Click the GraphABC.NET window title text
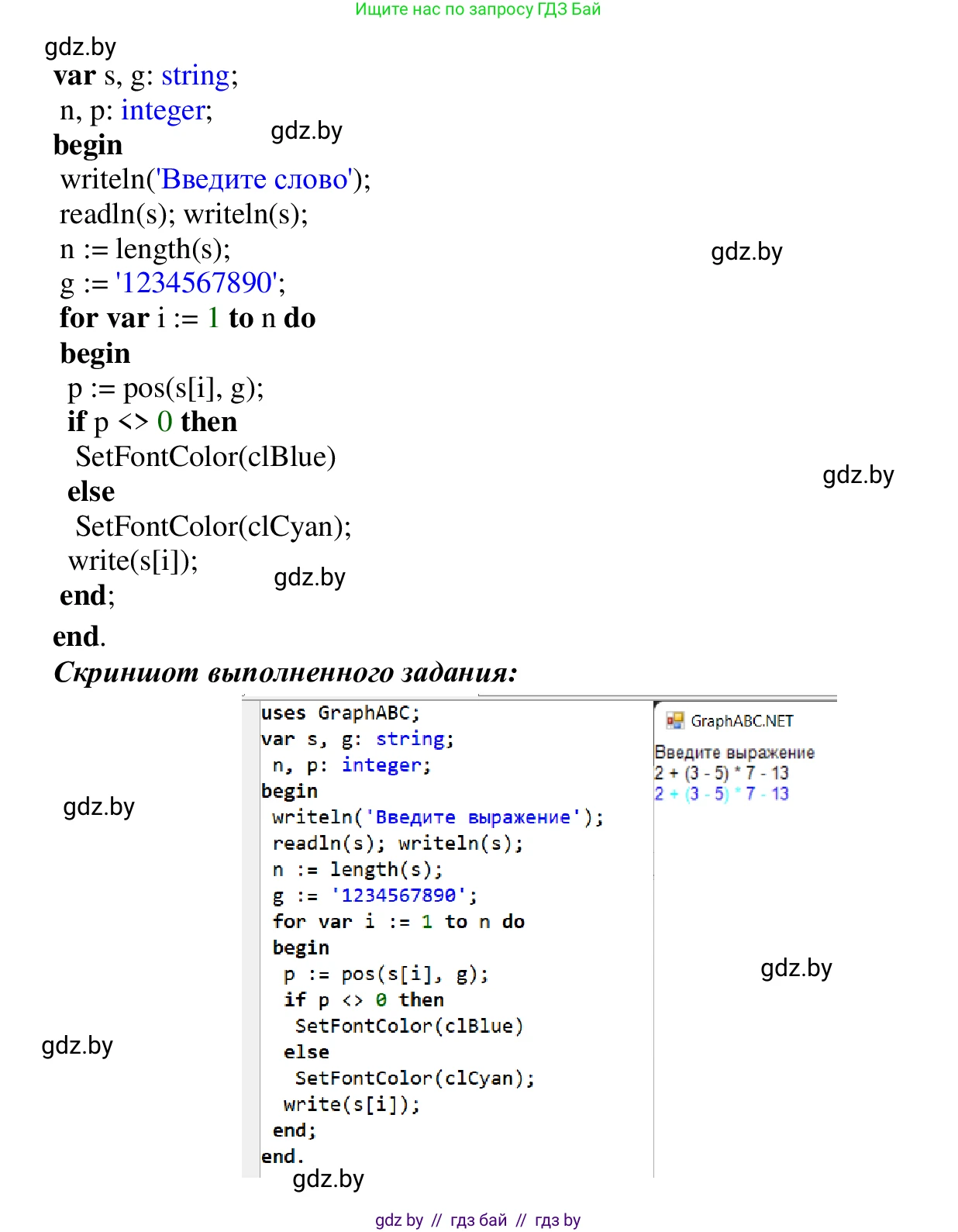This screenshot has width=958, height=1232. 742,721
